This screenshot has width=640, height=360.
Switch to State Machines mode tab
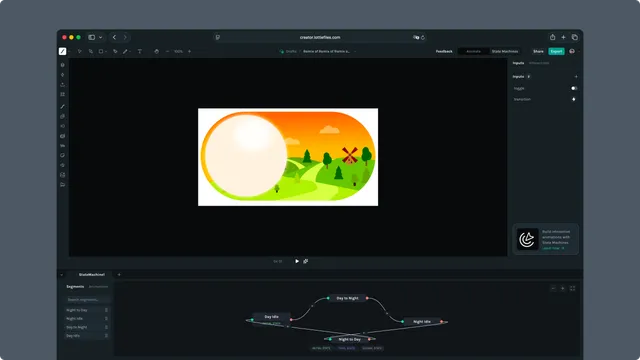click(x=505, y=51)
